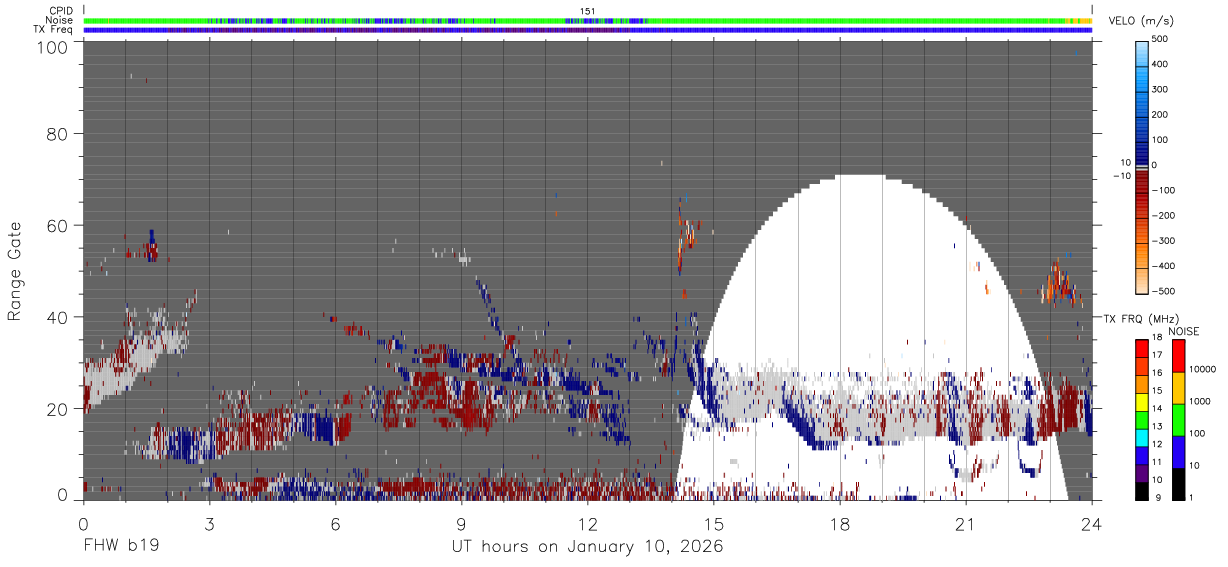This screenshot has height=567, width=1228.
Task: Click velocity scale label −500
Action: coord(1163,292)
